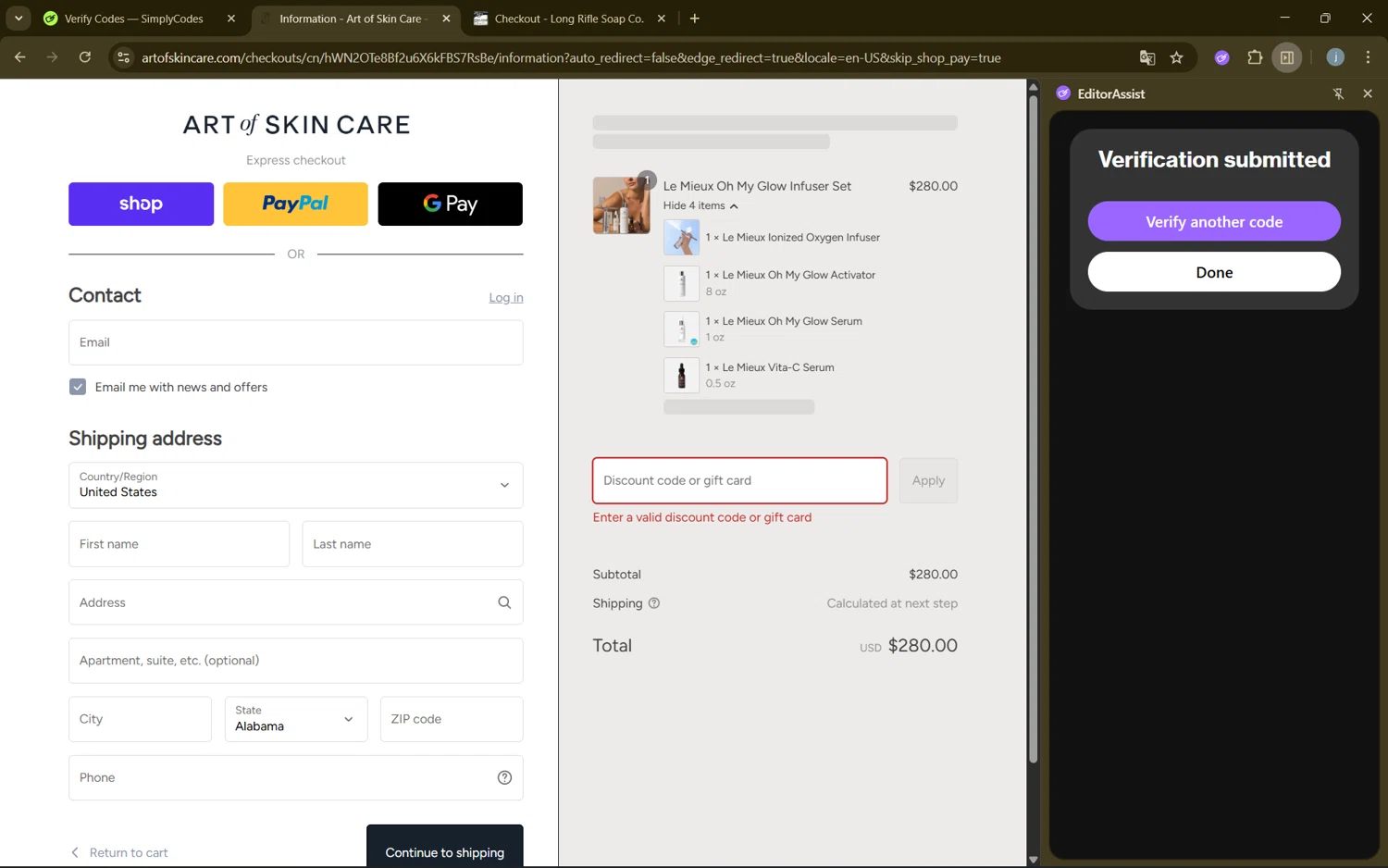Screen dimensions: 1388x868
Task: Click Verify another code button
Action: (1214, 221)
